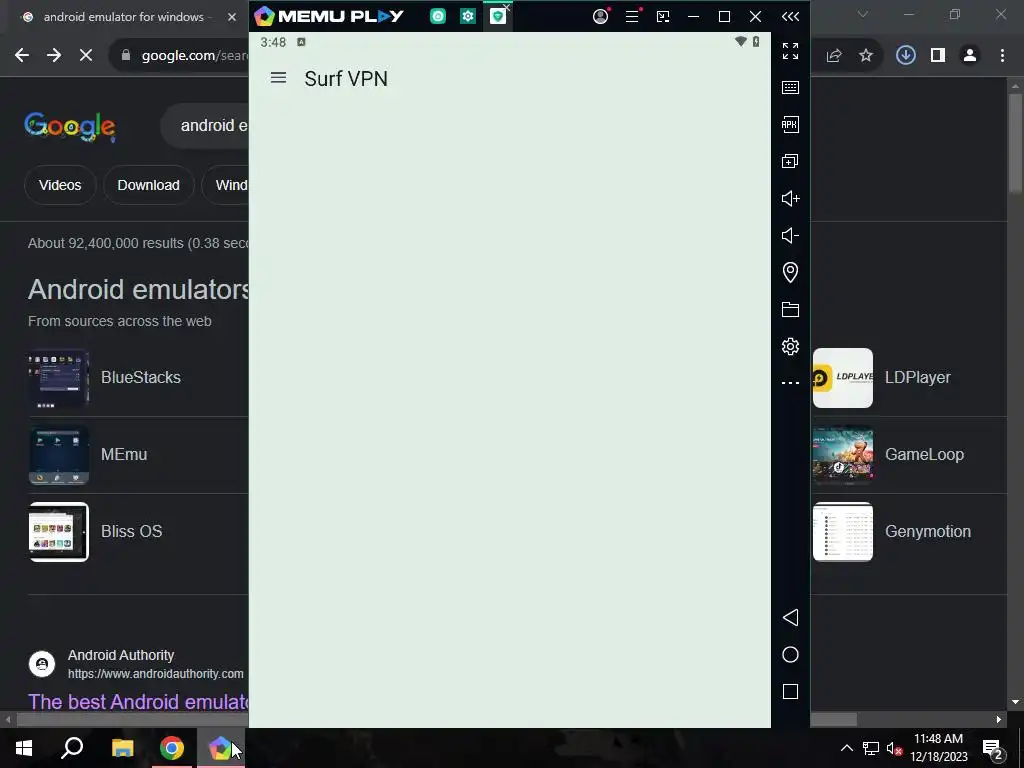Image resolution: width=1024 pixels, height=768 pixels.
Task: Decrease volume in MEmu sidebar
Action: tap(790, 235)
